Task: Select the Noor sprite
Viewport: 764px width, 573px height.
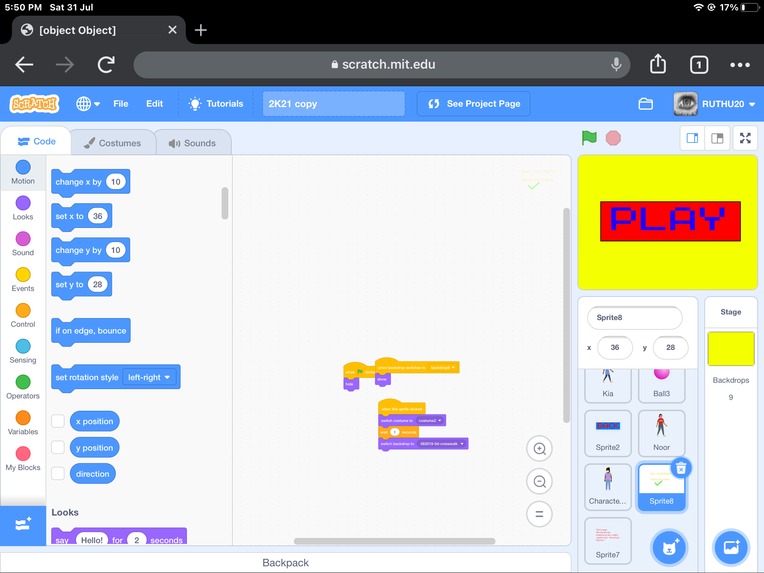Action: click(x=661, y=433)
